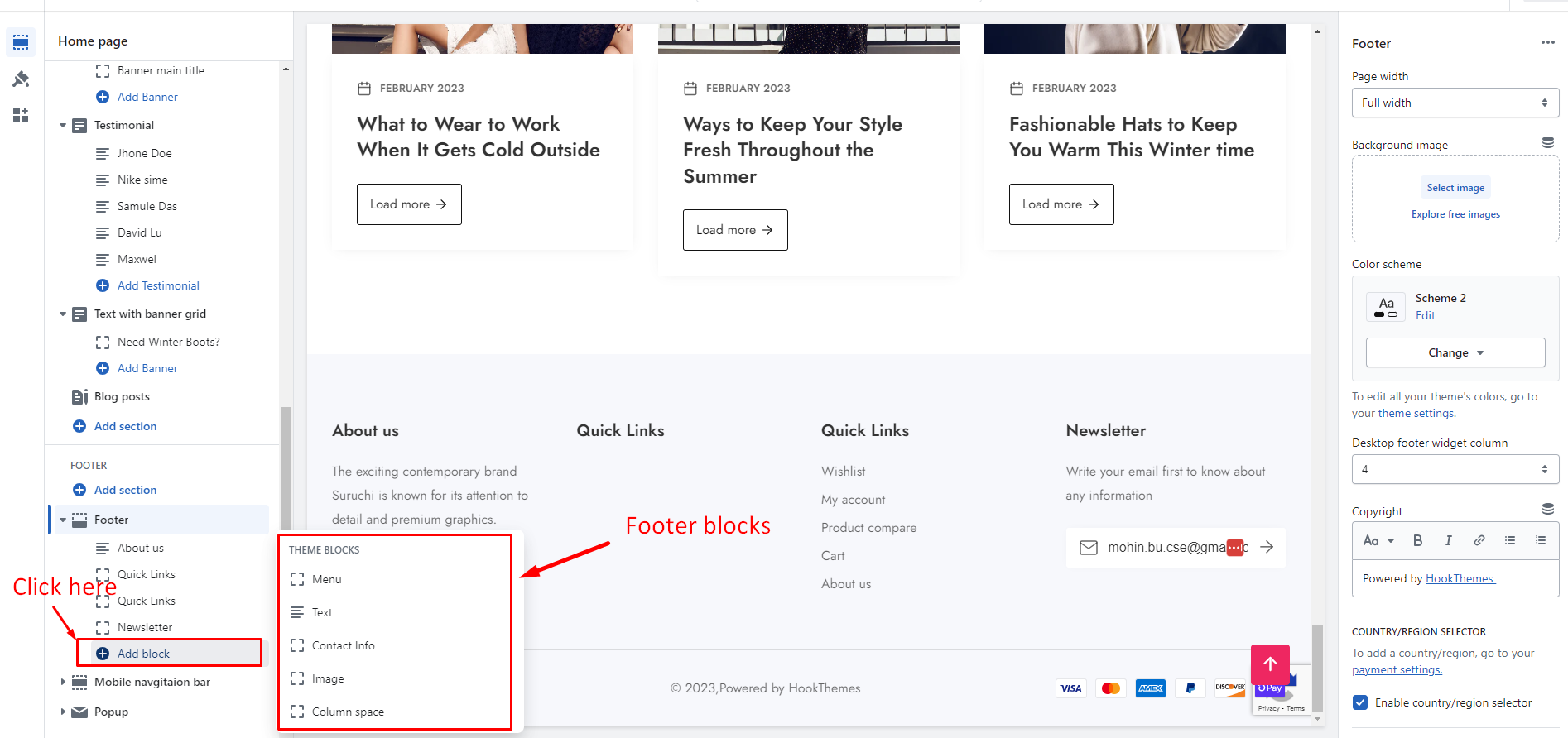Click the Scheme 2 color scheme swatch

(1386, 307)
